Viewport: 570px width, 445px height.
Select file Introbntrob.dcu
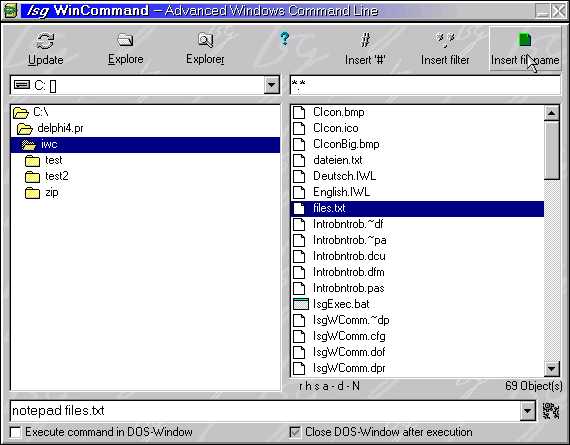417,256
